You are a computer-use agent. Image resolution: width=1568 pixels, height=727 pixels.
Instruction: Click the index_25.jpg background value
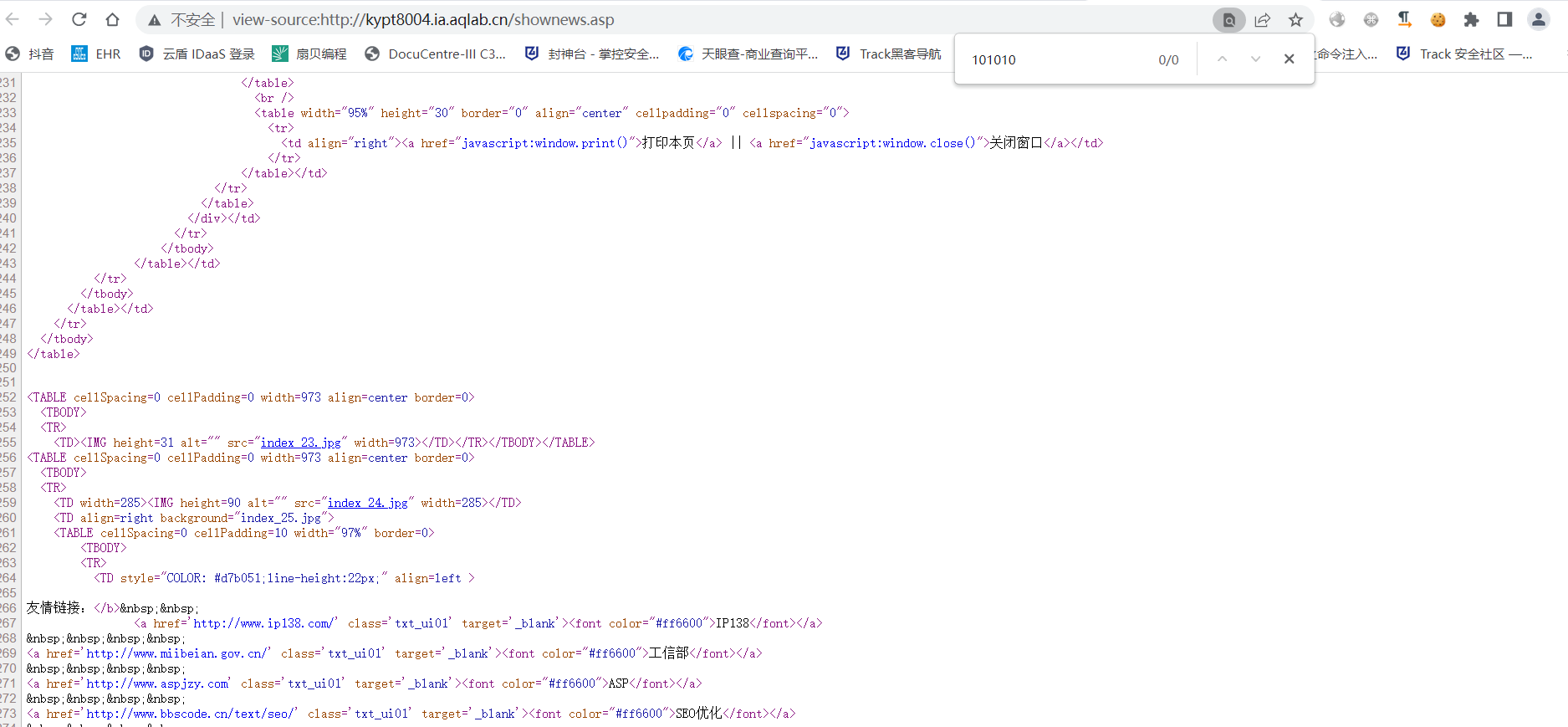coord(281,518)
